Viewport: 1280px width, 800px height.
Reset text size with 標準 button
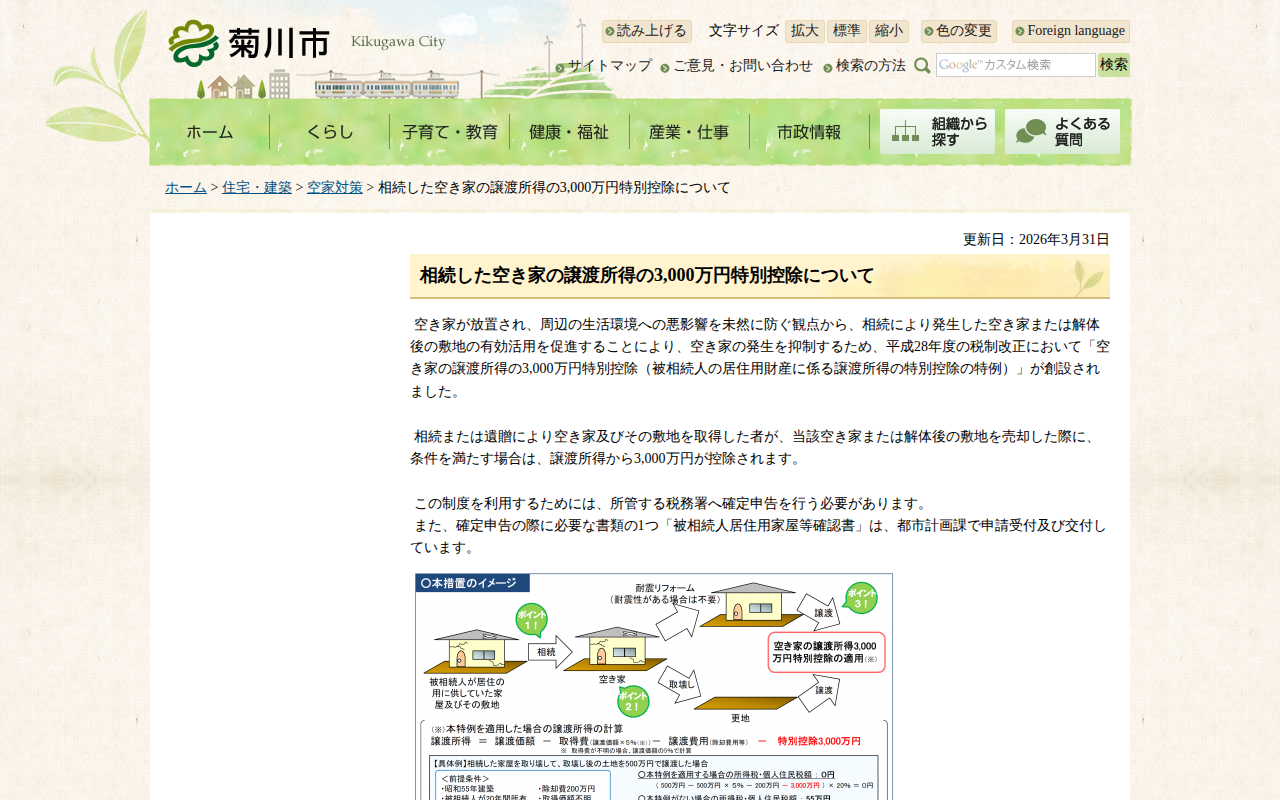point(847,31)
